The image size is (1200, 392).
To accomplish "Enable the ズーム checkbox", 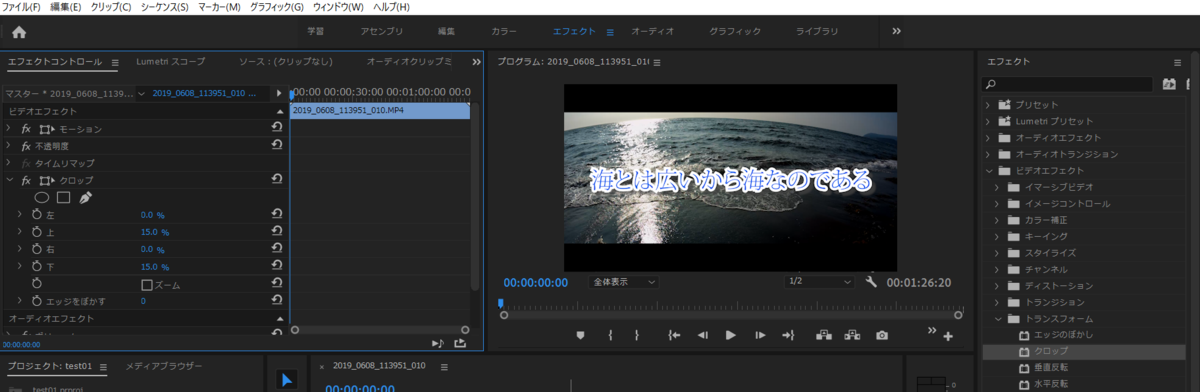I will tap(146, 284).
